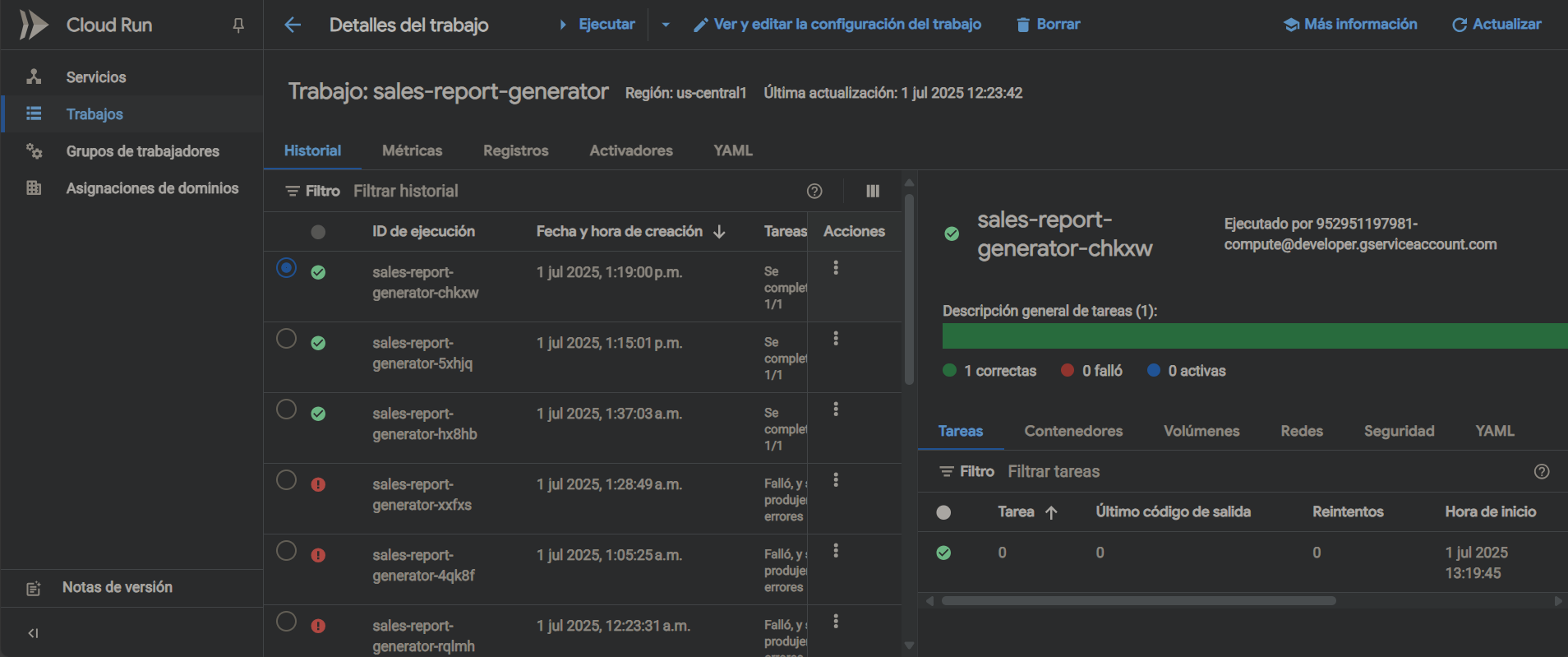
Task: Pin the Cloud Run product
Action: [x=238, y=25]
